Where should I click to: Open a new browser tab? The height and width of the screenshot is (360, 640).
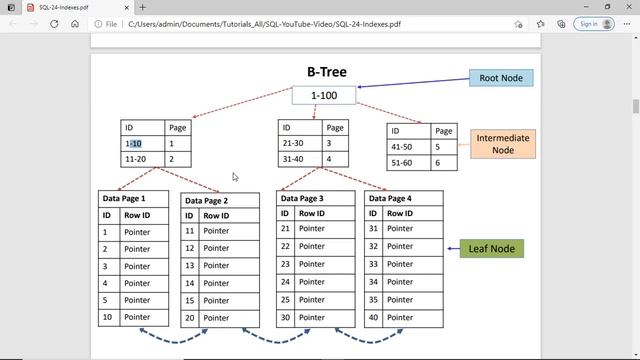[142, 7]
